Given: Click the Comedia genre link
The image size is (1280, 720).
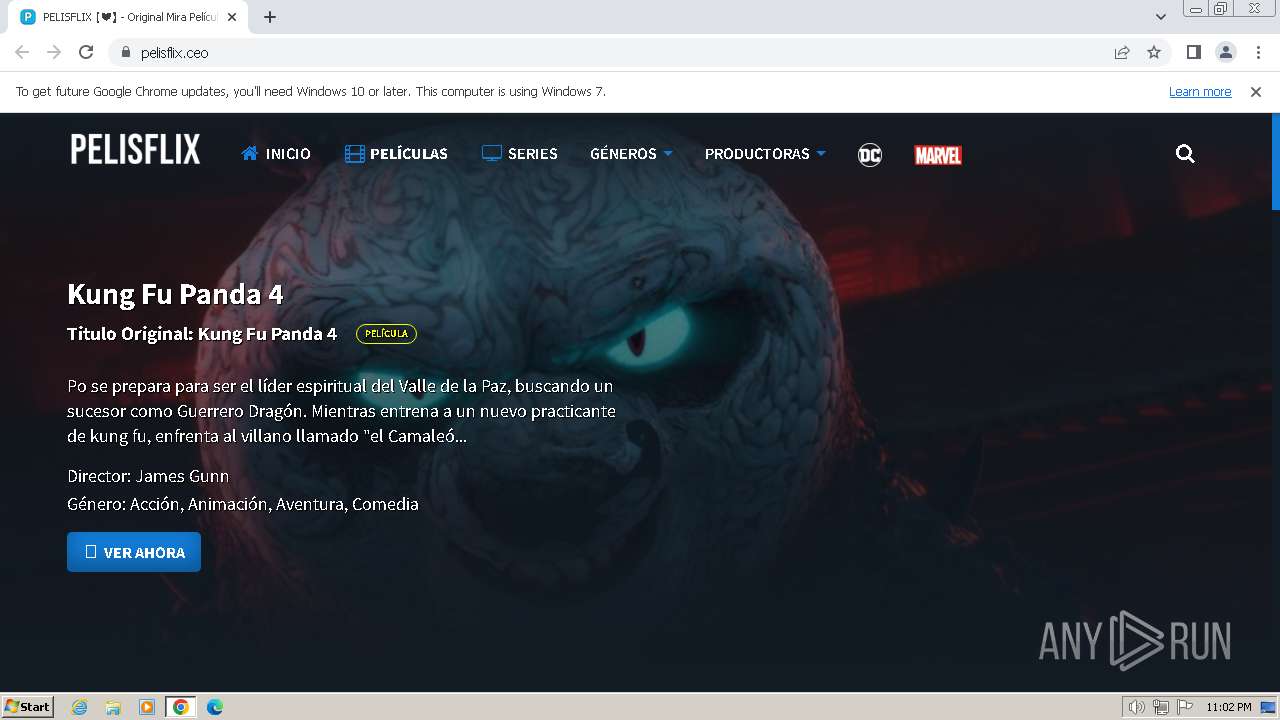Looking at the screenshot, I should click(385, 504).
